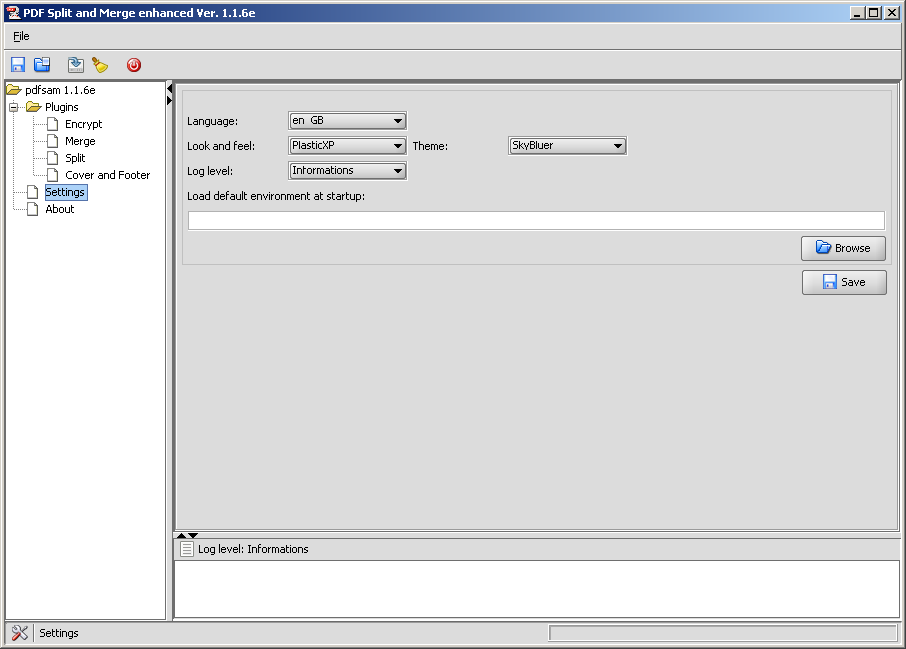Minimize the PDF Split and Merge window

click(x=857, y=13)
